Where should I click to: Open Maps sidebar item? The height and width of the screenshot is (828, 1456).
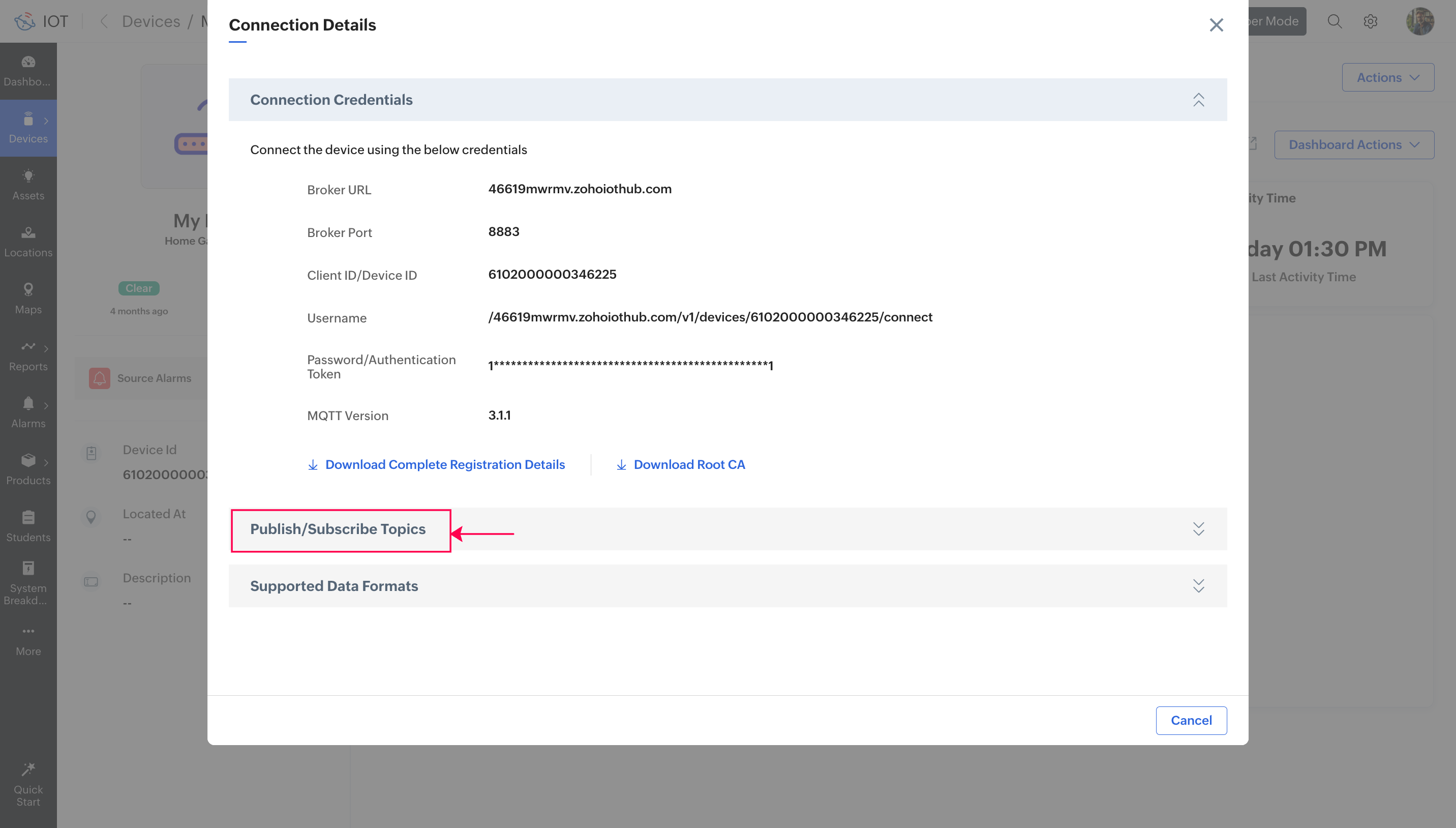click(x=28, y=298)
